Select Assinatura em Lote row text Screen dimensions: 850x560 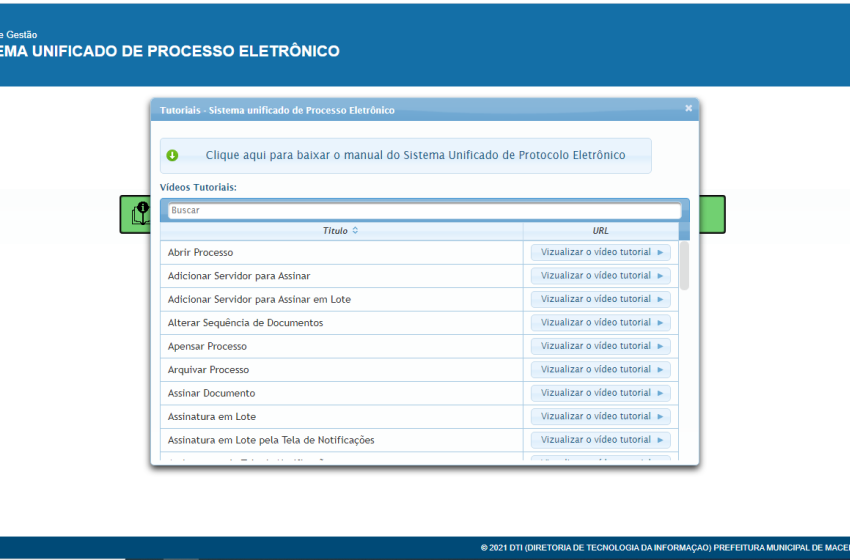[x=212, y=417]
